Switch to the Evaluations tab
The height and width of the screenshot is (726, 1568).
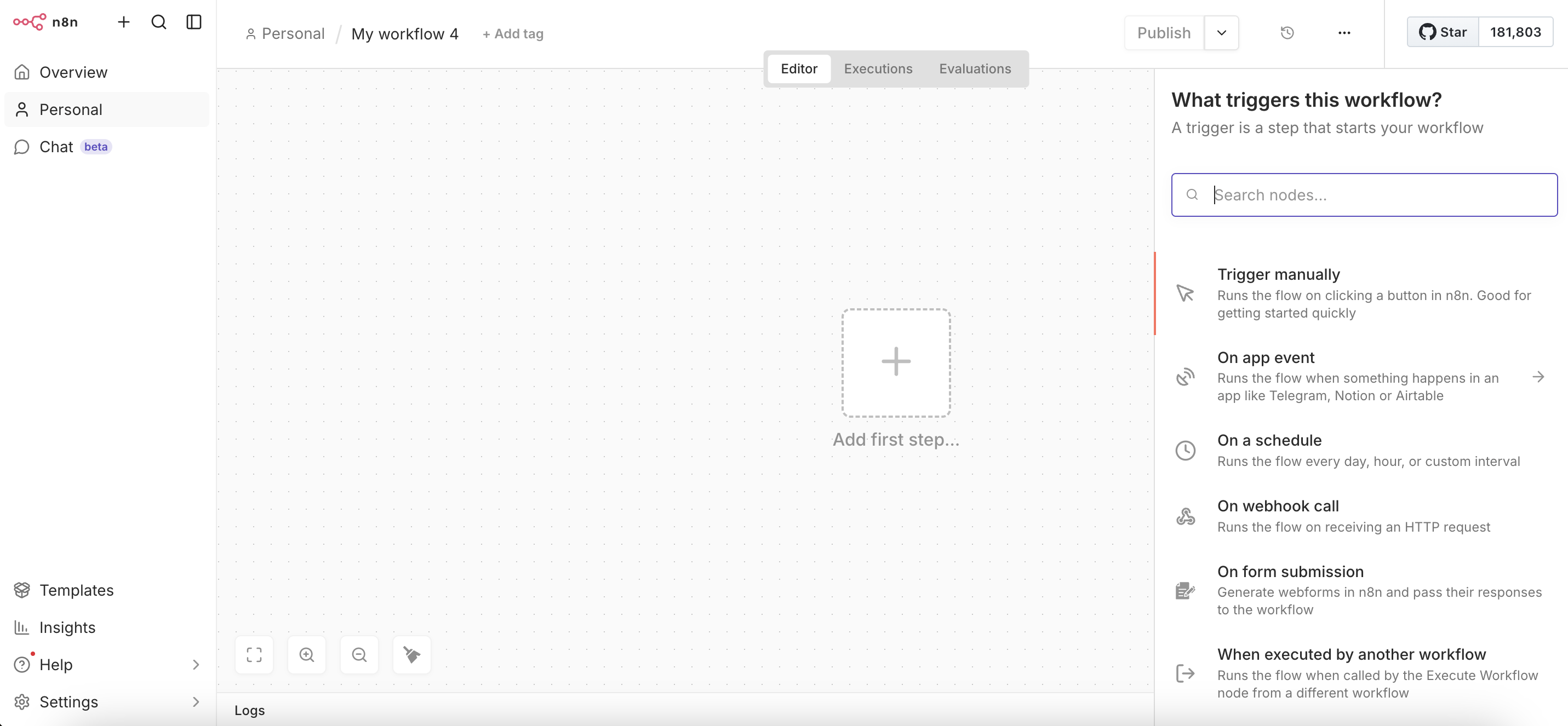[975, 69]
